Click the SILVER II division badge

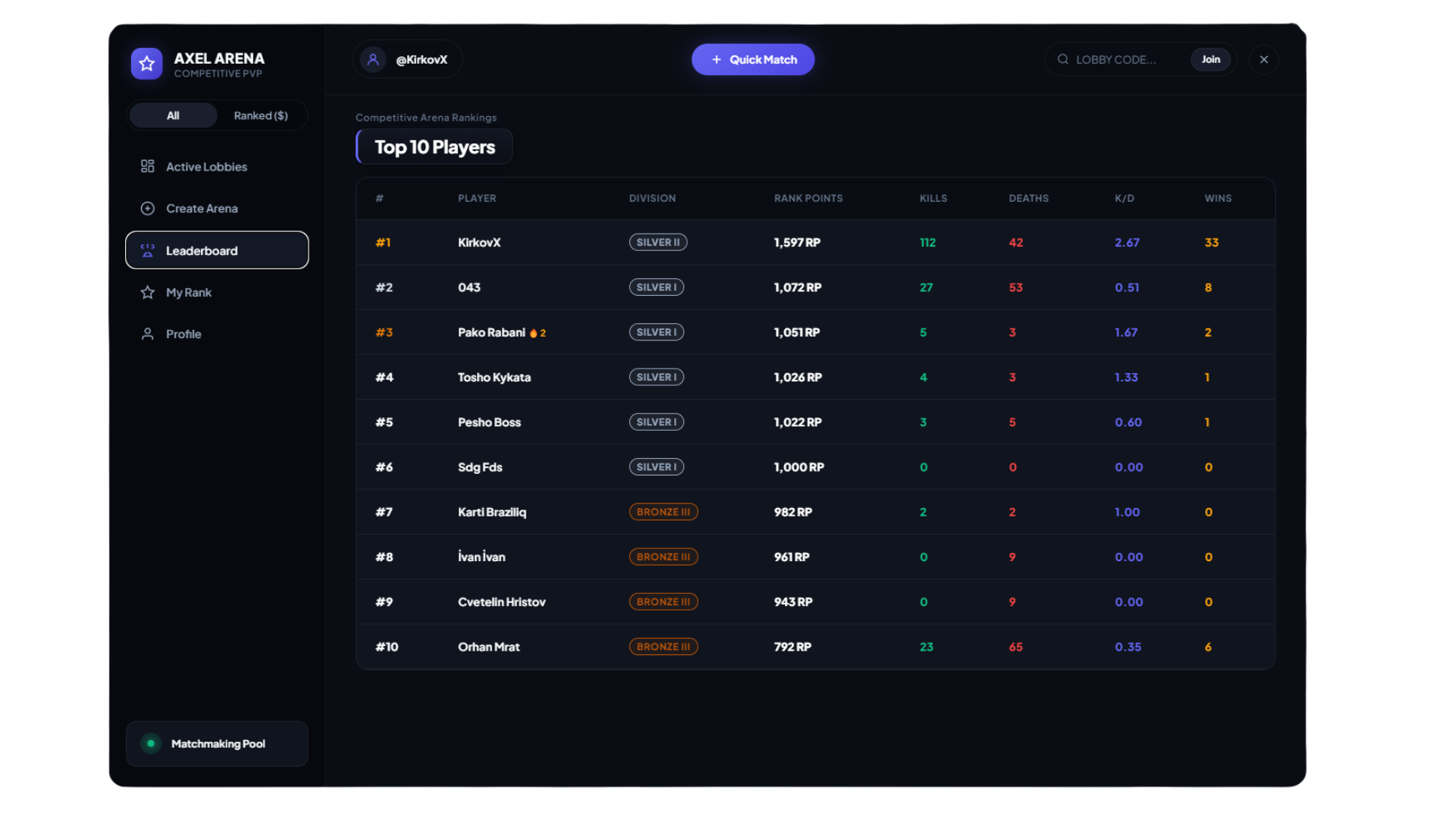coord(658,243)
